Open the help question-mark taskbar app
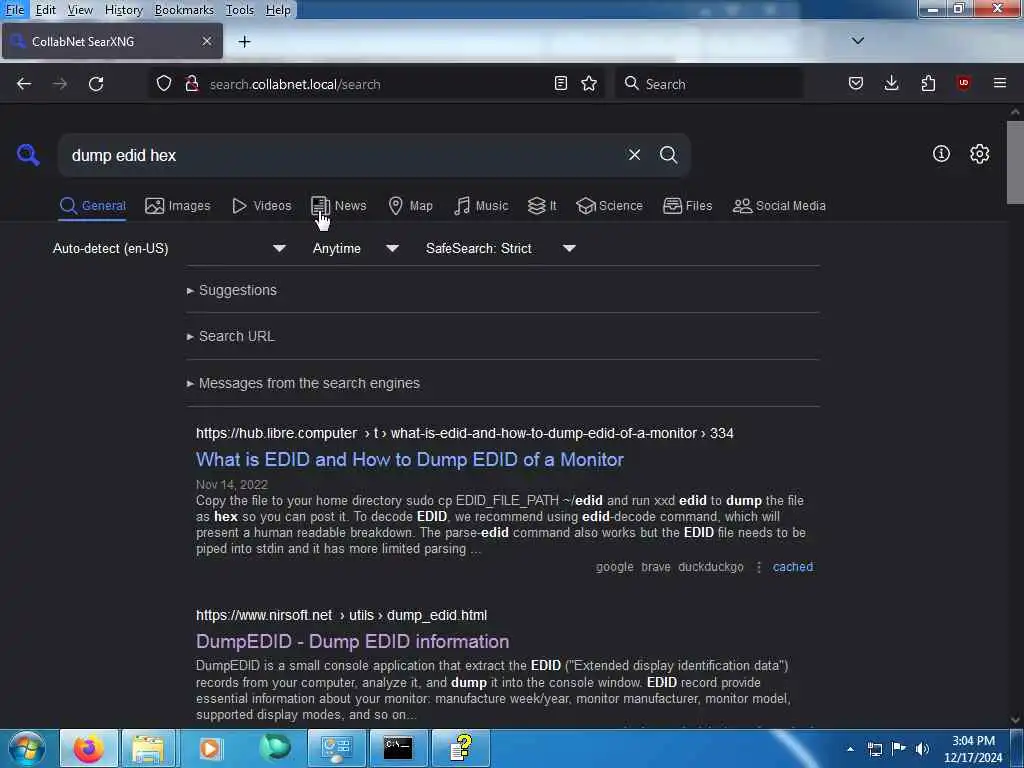 point(461,748)
